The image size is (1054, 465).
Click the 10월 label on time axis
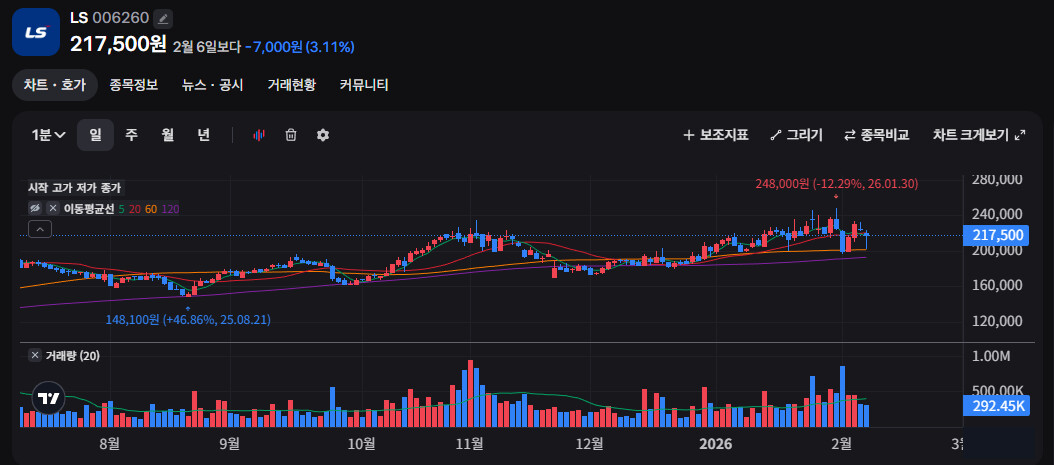point(362,443)
